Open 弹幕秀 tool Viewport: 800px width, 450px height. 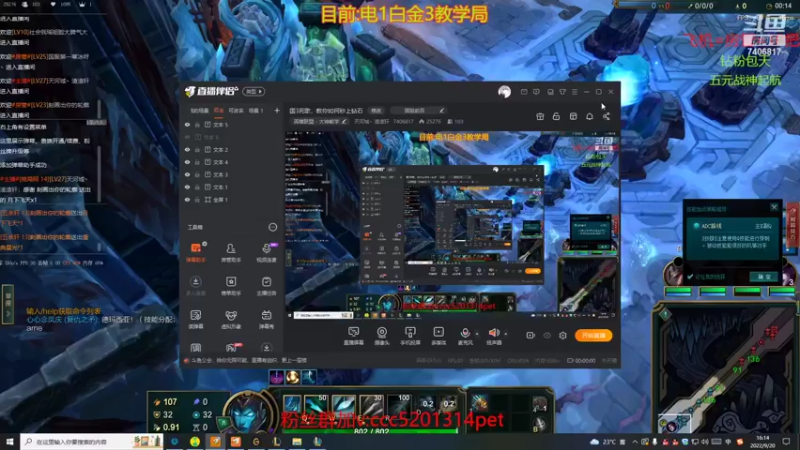click(x=266, y=319)
